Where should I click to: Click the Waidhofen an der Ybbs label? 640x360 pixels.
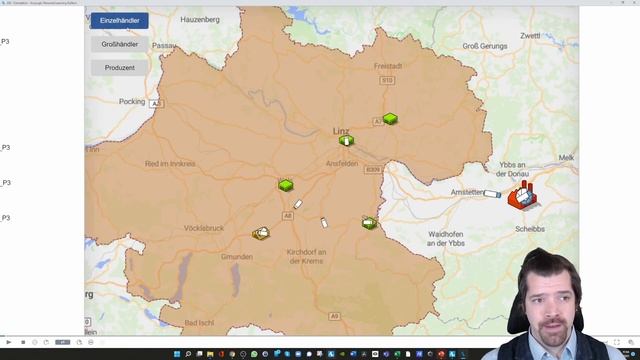click(446, 239)
